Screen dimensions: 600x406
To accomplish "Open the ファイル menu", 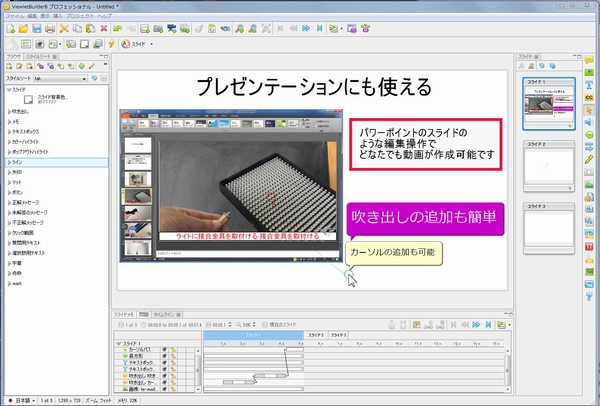I will [15, 16].
